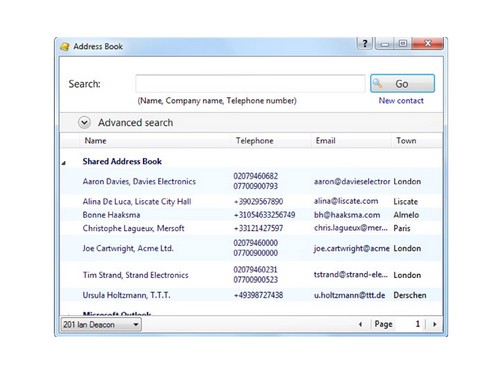Select Joe Cartwright, Acme Ltd. contact
This screenshot has height=375, width=500.
pyautogui.click(x=128, y=248)
